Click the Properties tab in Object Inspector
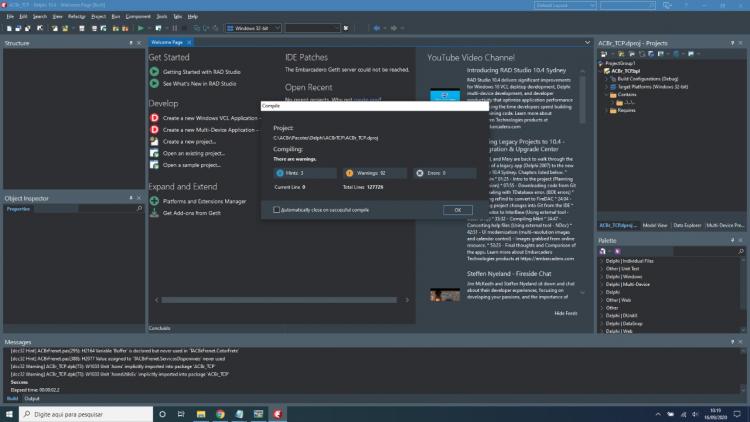This screenshot has height=422, width=750. (x=18, y=209)
